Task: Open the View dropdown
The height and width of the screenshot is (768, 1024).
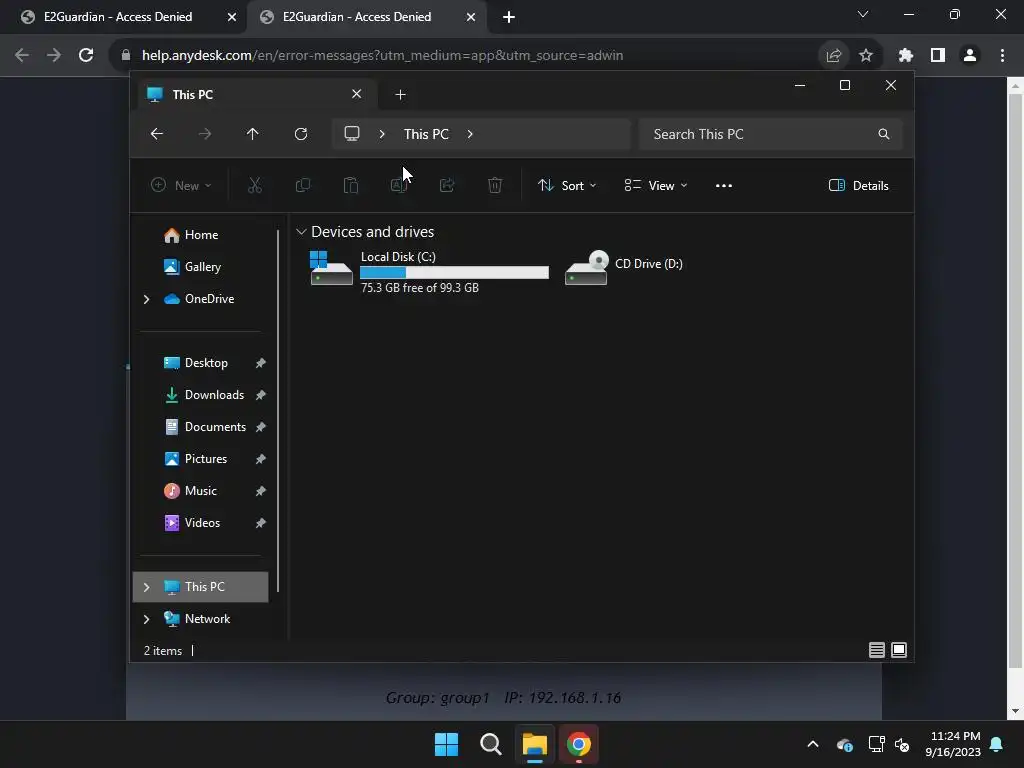Action: (x=656, y=185)
